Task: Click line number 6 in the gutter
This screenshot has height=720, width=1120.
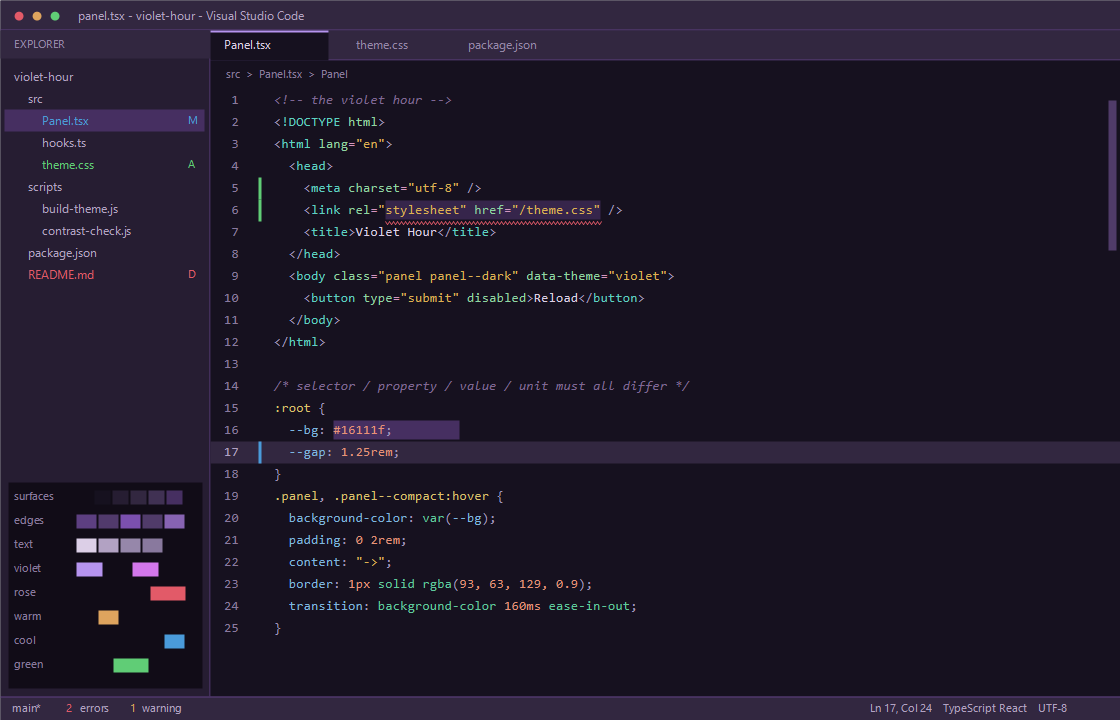Action: coord(235,210)
